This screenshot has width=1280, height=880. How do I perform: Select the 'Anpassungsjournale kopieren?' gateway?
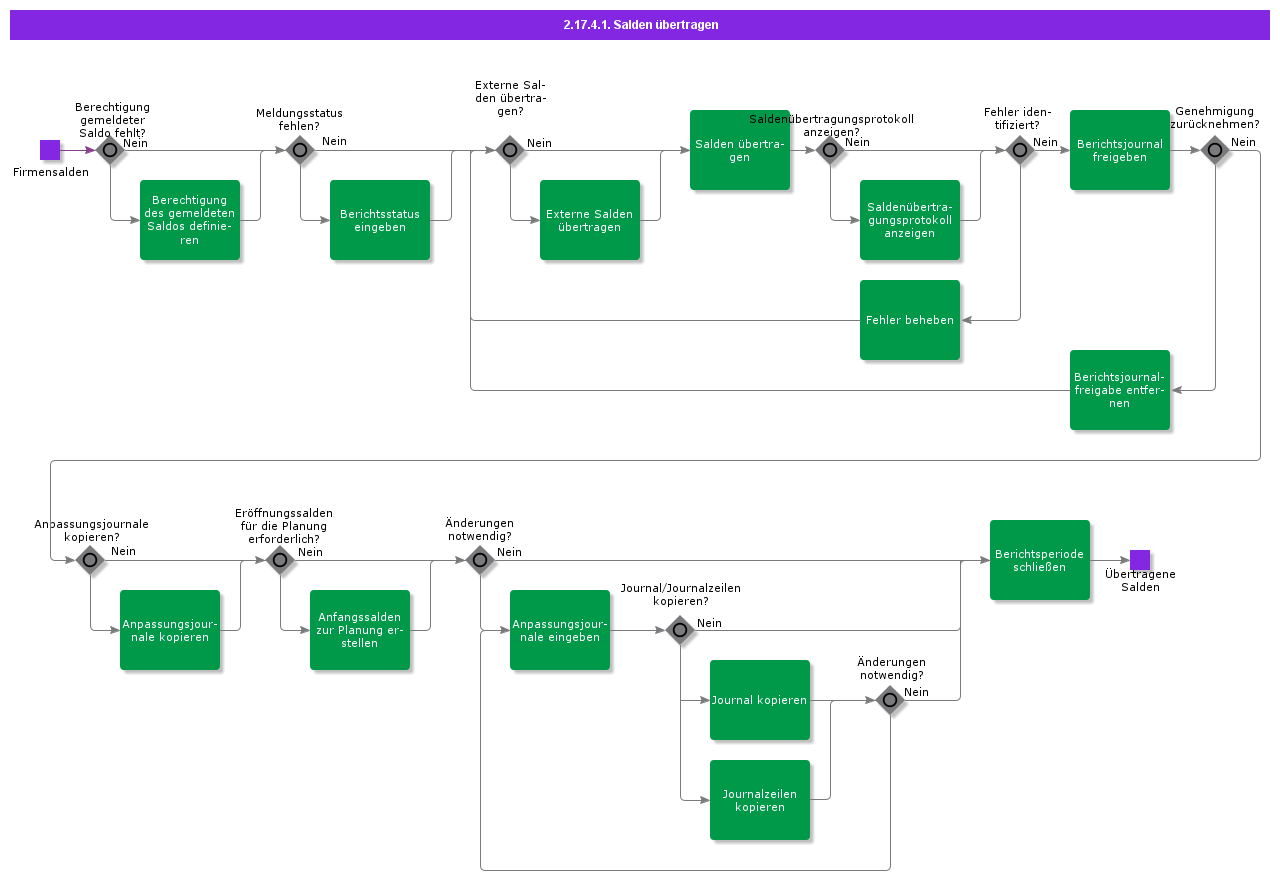click(90, 560)
